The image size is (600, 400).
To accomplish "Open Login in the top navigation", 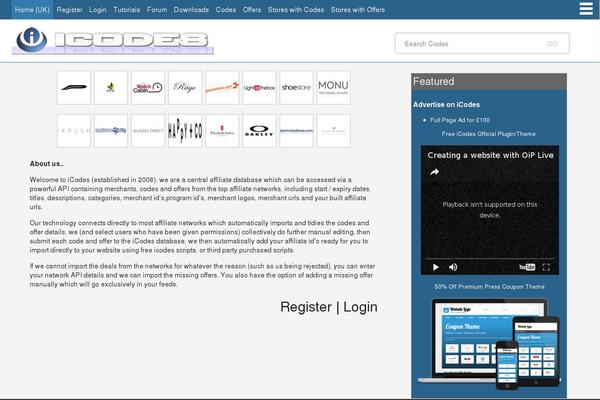I will 98,10.
